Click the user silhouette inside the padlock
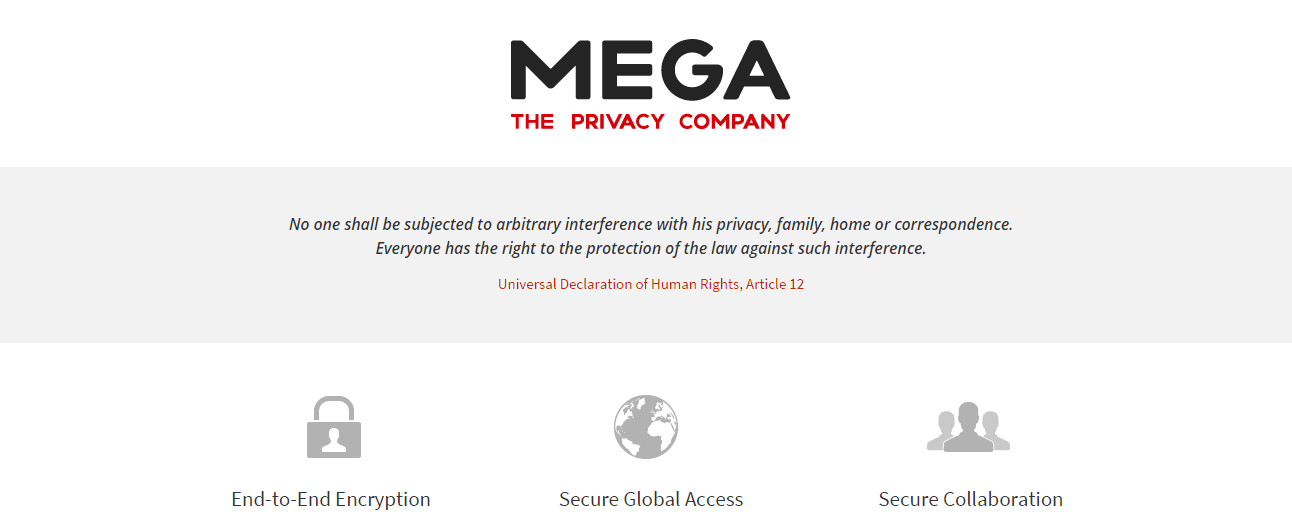Image resolution: width=1292 pixels, height=526 pixels. tap(334, 441)
